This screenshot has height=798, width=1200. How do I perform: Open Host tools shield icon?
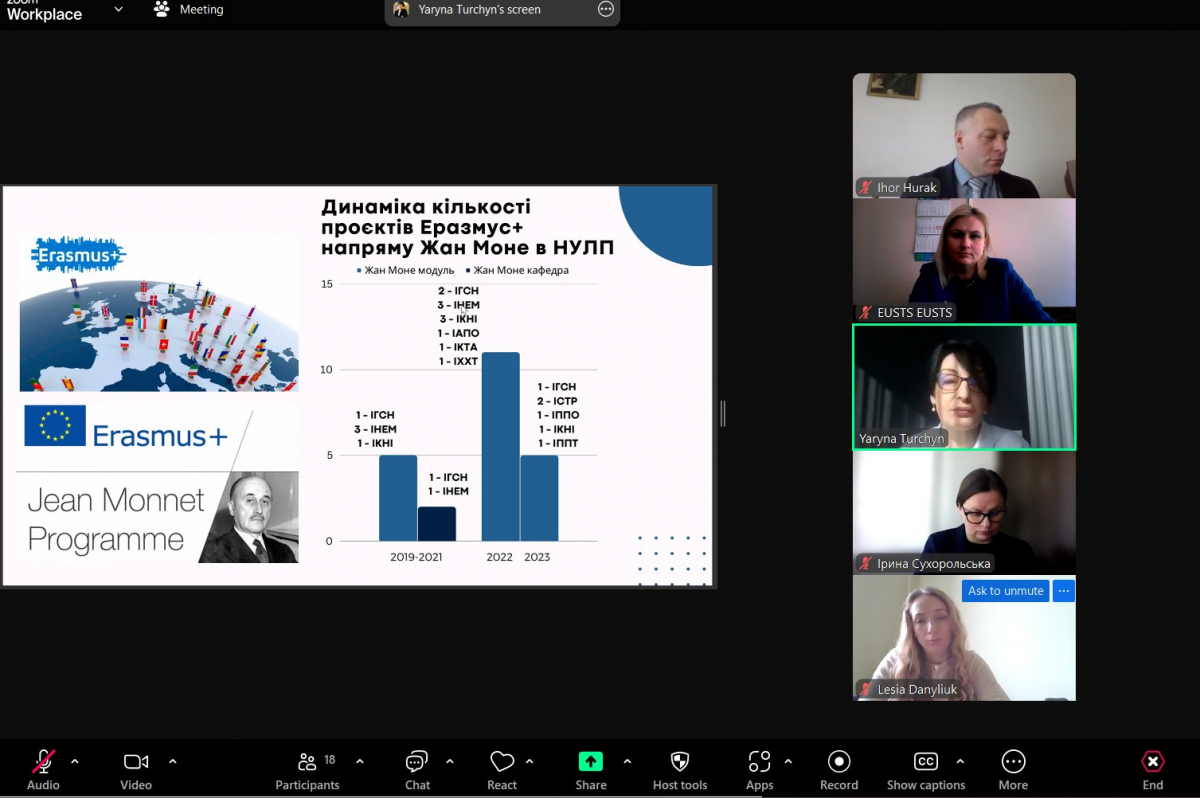point(680,762)
